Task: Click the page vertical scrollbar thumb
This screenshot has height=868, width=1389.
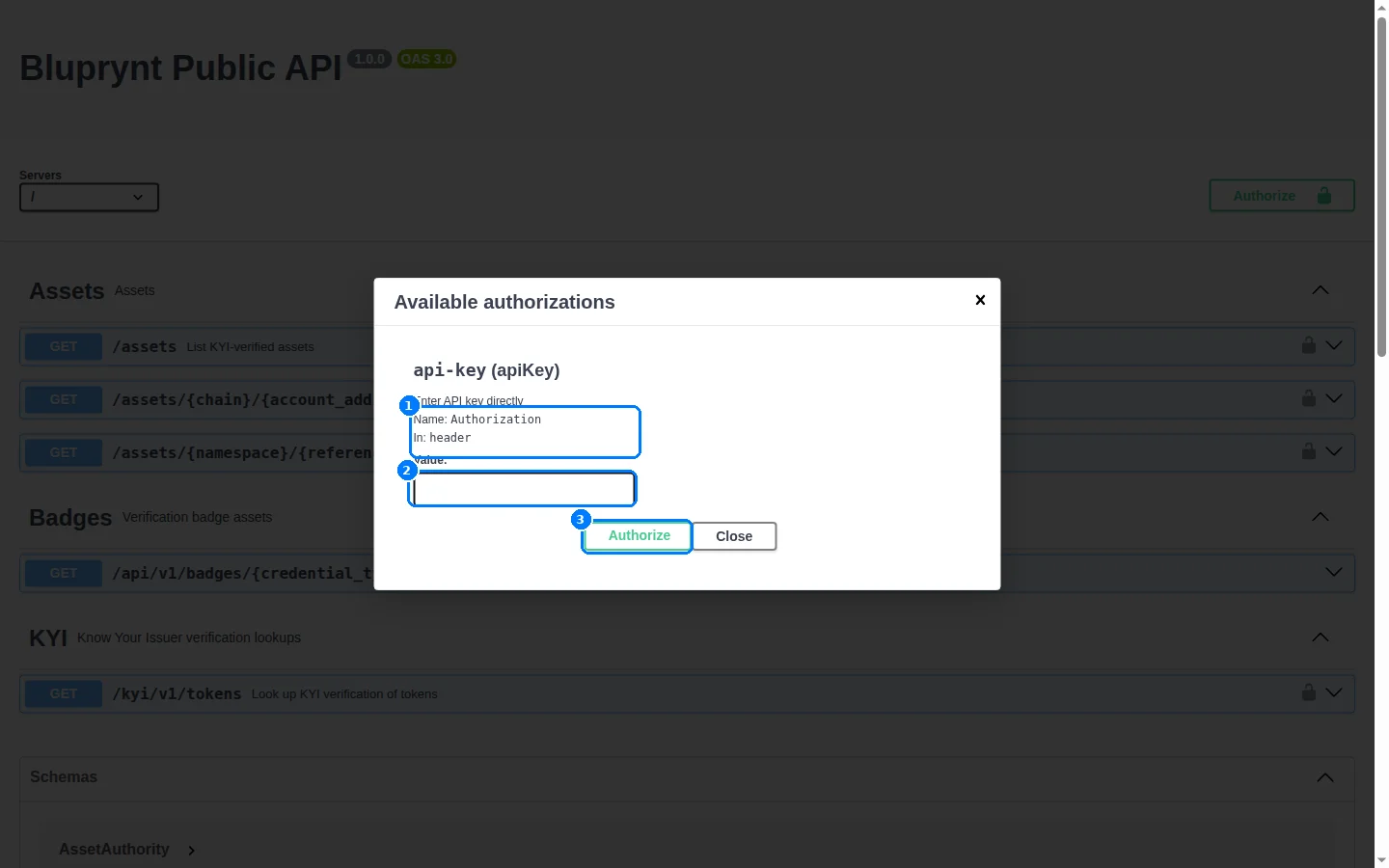Action: (1381, 186)
